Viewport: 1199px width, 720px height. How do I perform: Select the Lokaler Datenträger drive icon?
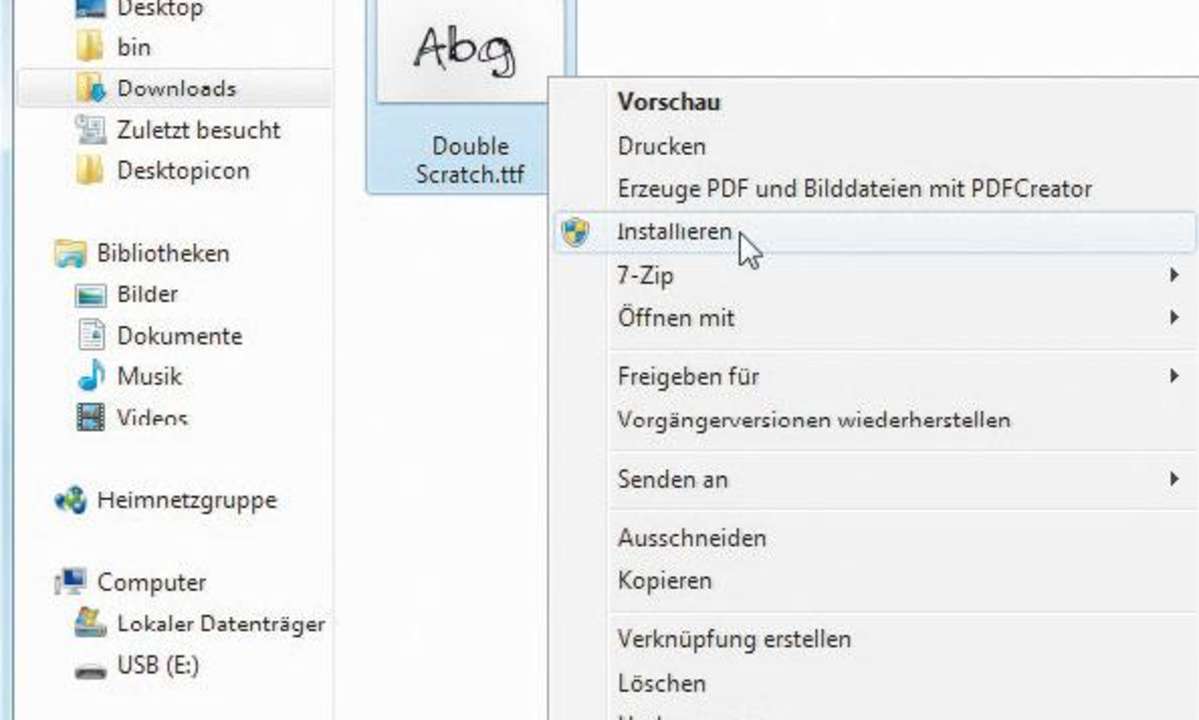pyautogui.click(x=90, y=623)
